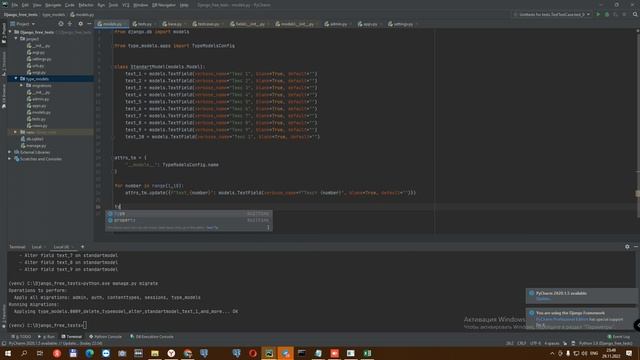Collapse the type_models folder
Viewport: 640px width, 360px height.
pyautogui.click(x=16, y=78)
